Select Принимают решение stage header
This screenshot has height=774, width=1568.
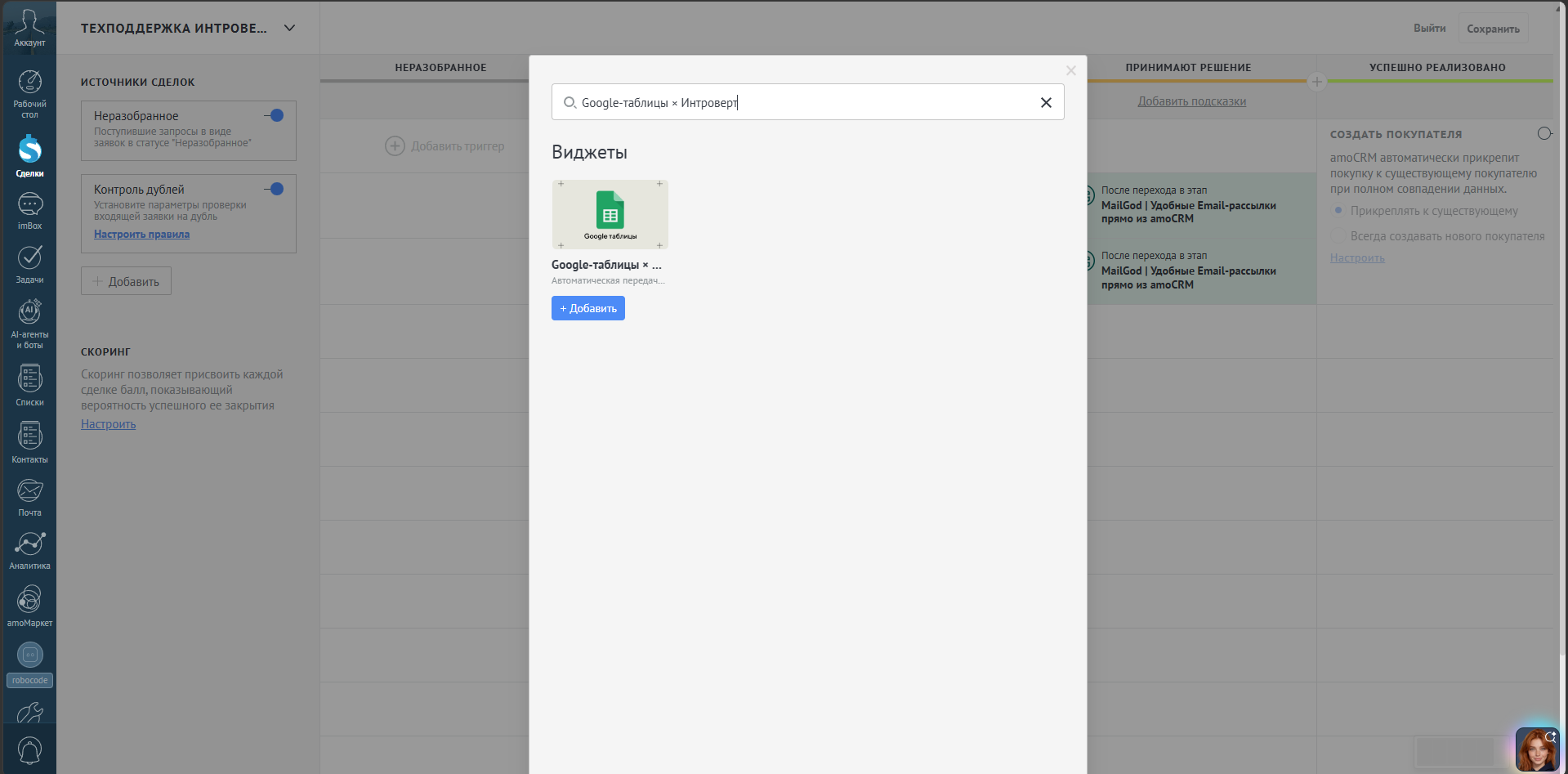(x=1188, y=68)
